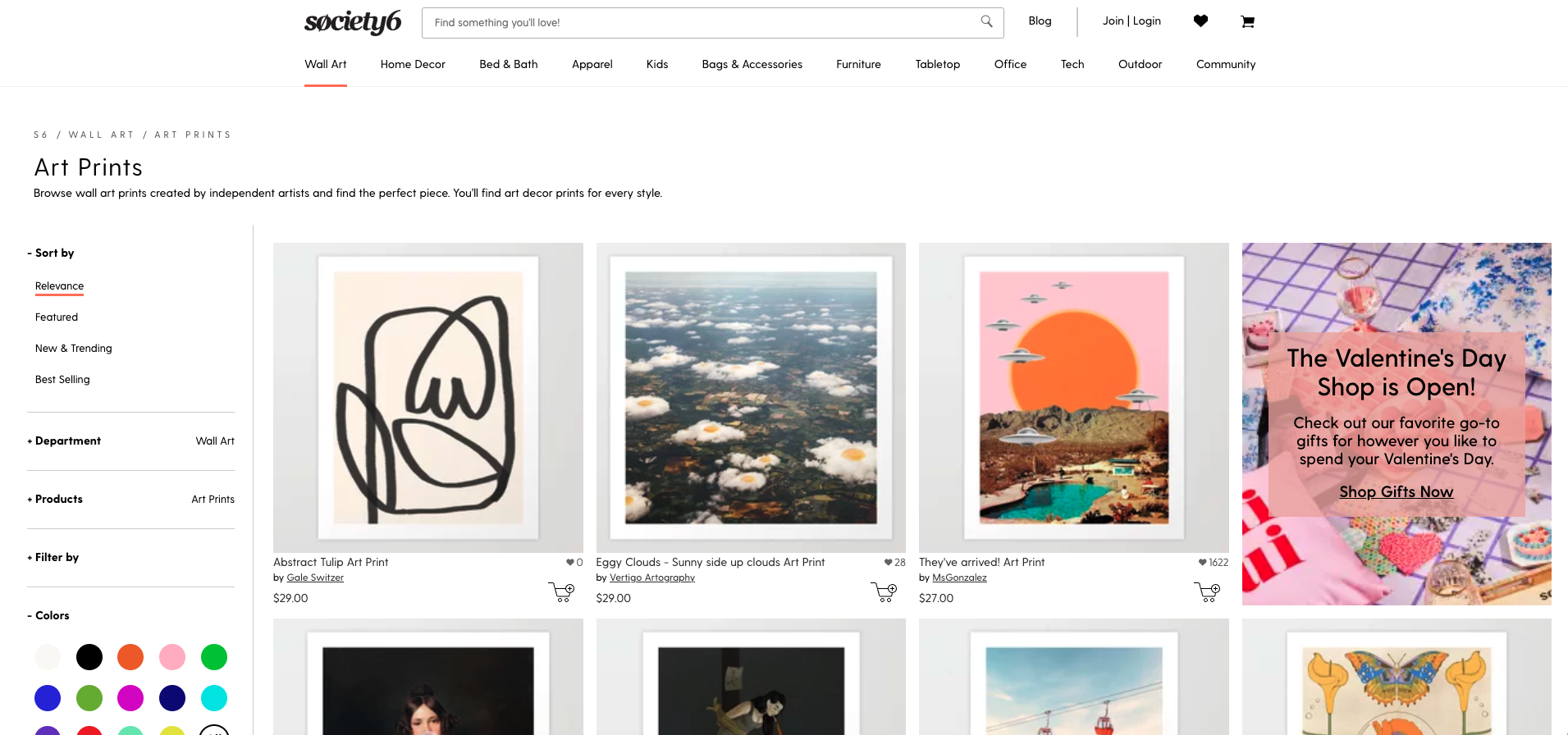Open the shopping cart icon in the header
1568x735 pixels.
[1247, 22]
